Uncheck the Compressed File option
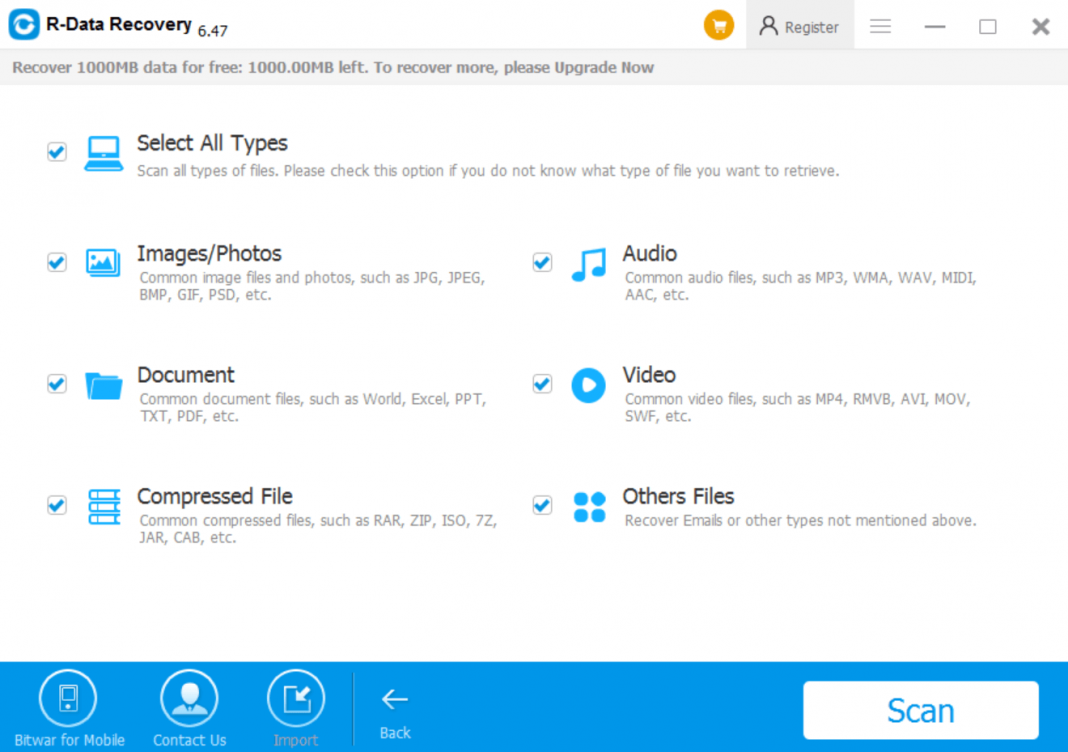Viewport: 1068px width, 752px height. 56,505
